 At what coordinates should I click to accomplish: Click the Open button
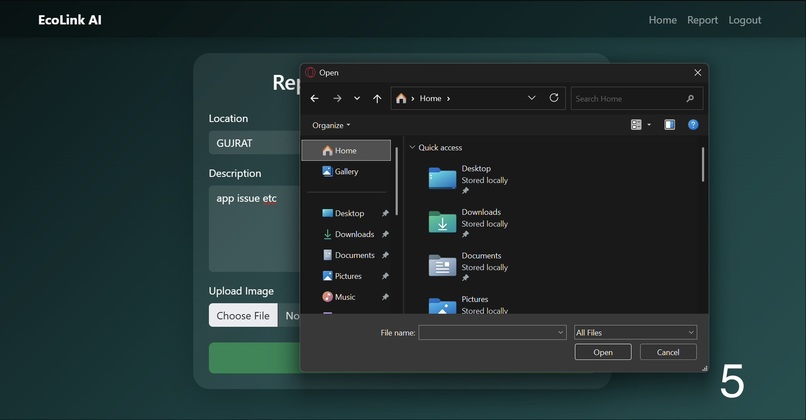tap(603, 352)
